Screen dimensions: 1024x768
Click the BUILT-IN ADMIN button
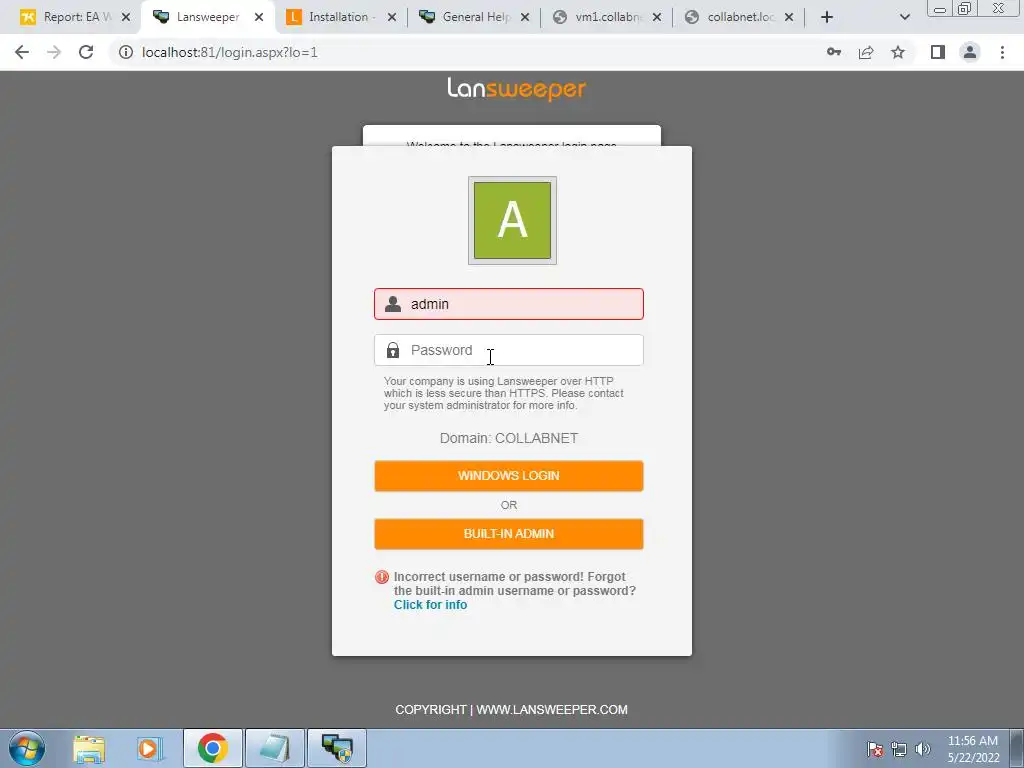[509, 534]
